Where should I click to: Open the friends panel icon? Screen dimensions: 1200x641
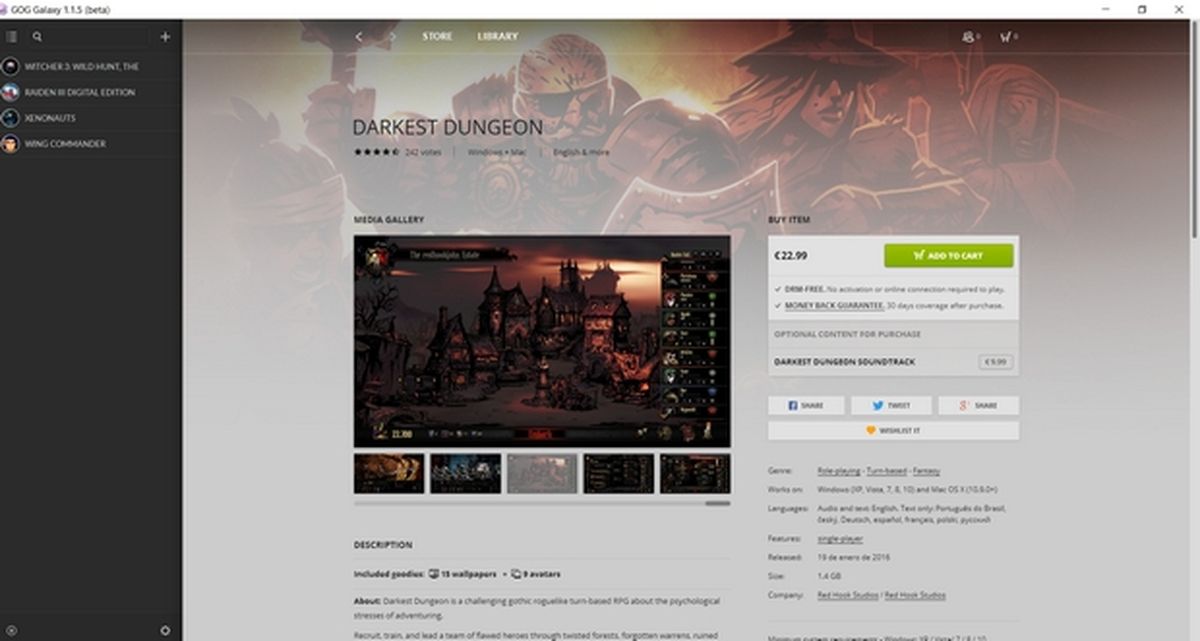(967, 35)
